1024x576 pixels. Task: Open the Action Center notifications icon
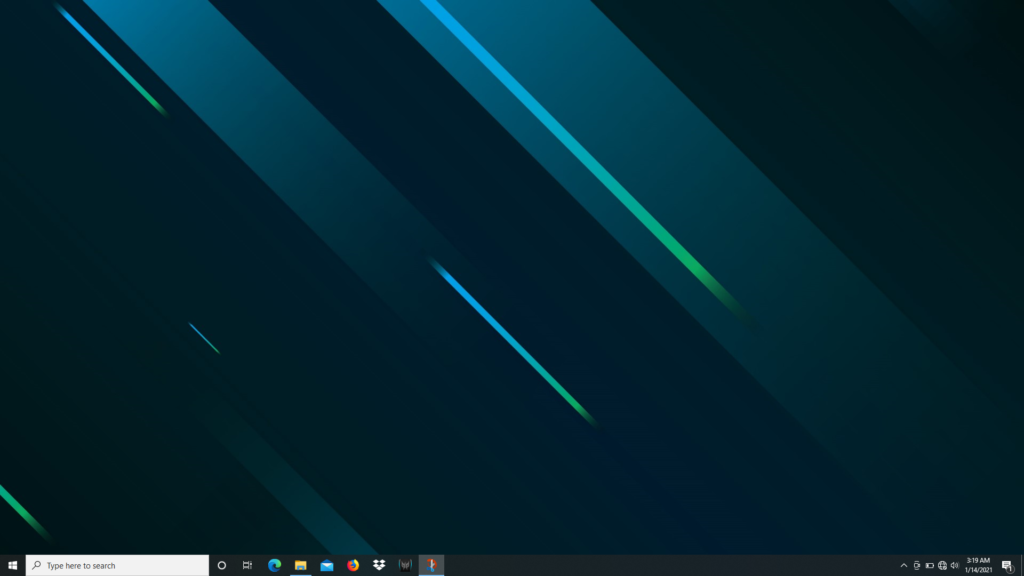tap(1008, 566)
